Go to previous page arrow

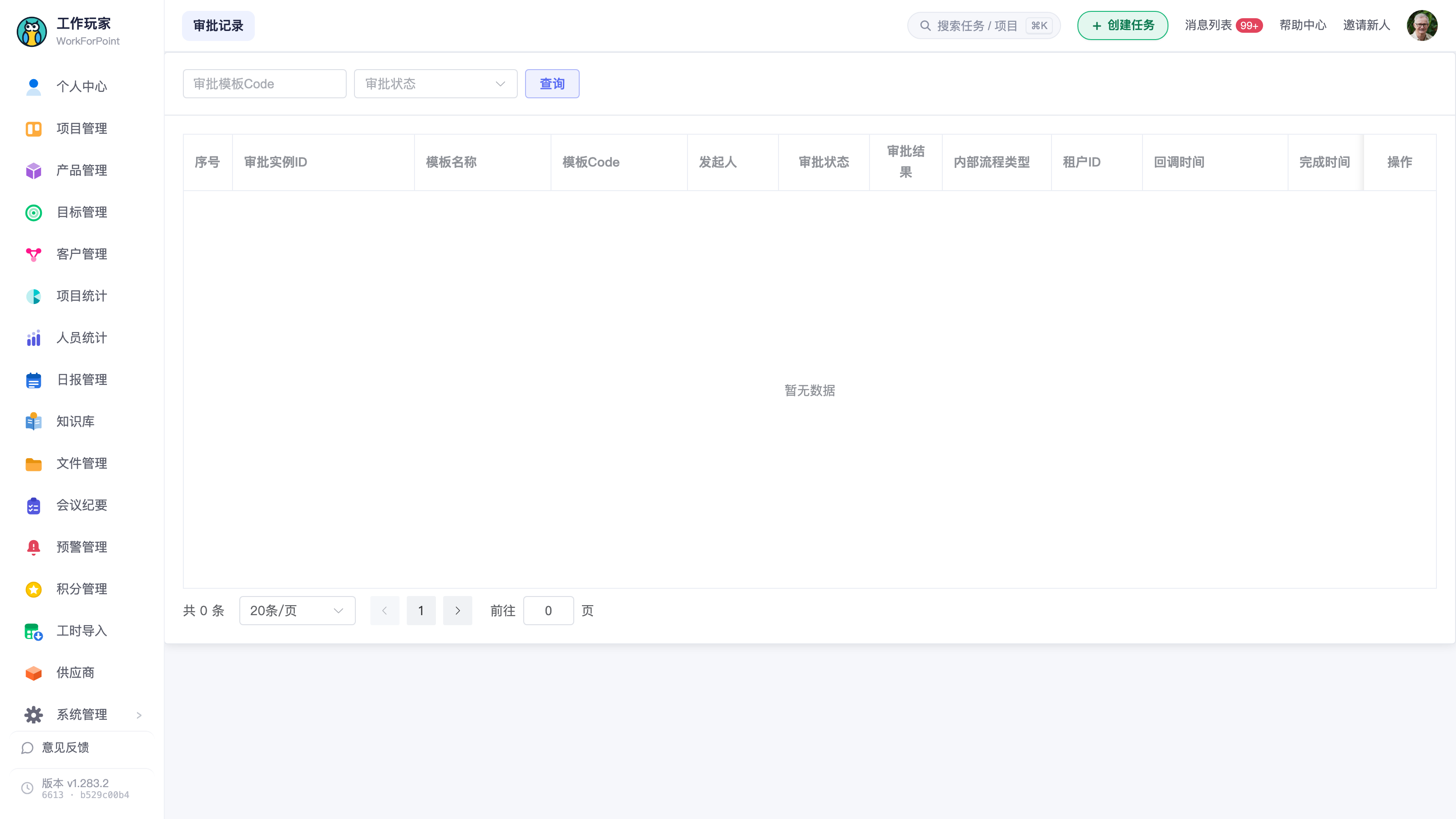384,611
